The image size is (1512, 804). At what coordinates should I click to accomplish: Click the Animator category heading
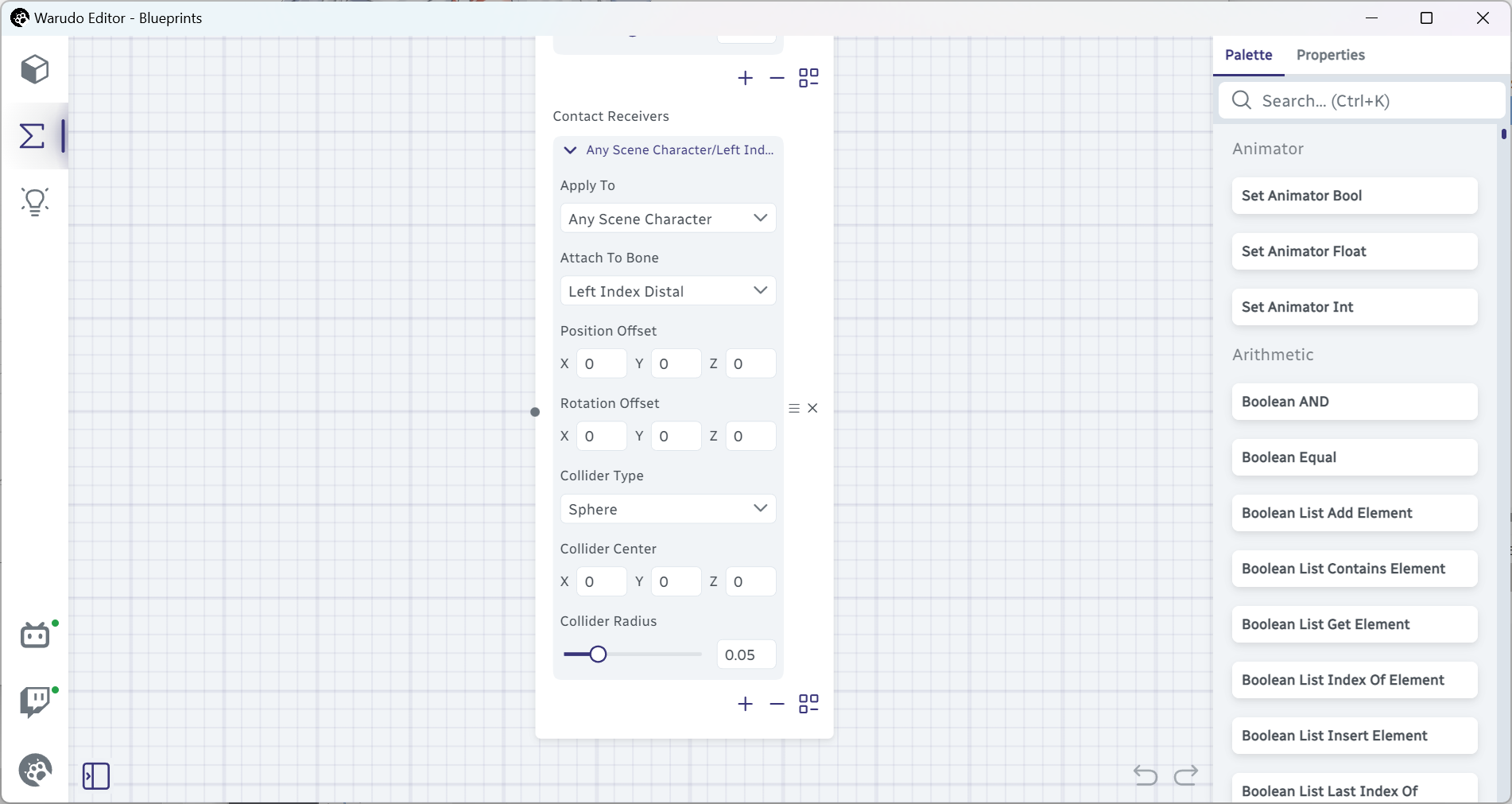[1268, 149]
